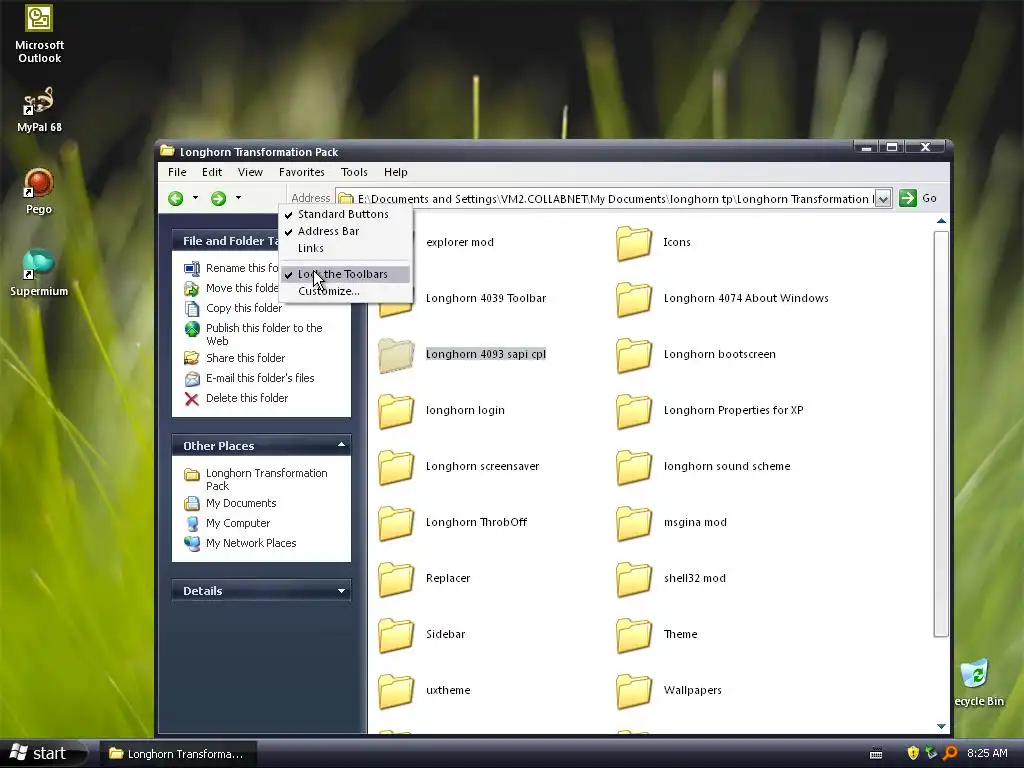The image size is (1024, 768).
Task: Open the Tools menu
Action: [x=354, y=172]
